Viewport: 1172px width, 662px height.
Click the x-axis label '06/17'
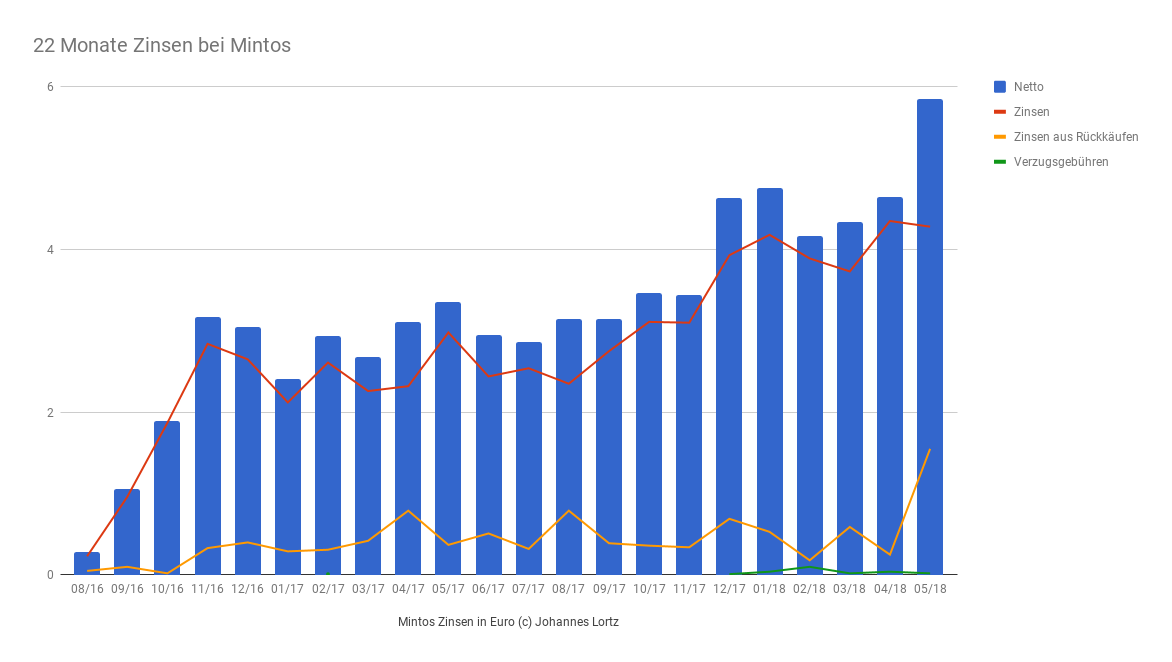click(488, 589)
